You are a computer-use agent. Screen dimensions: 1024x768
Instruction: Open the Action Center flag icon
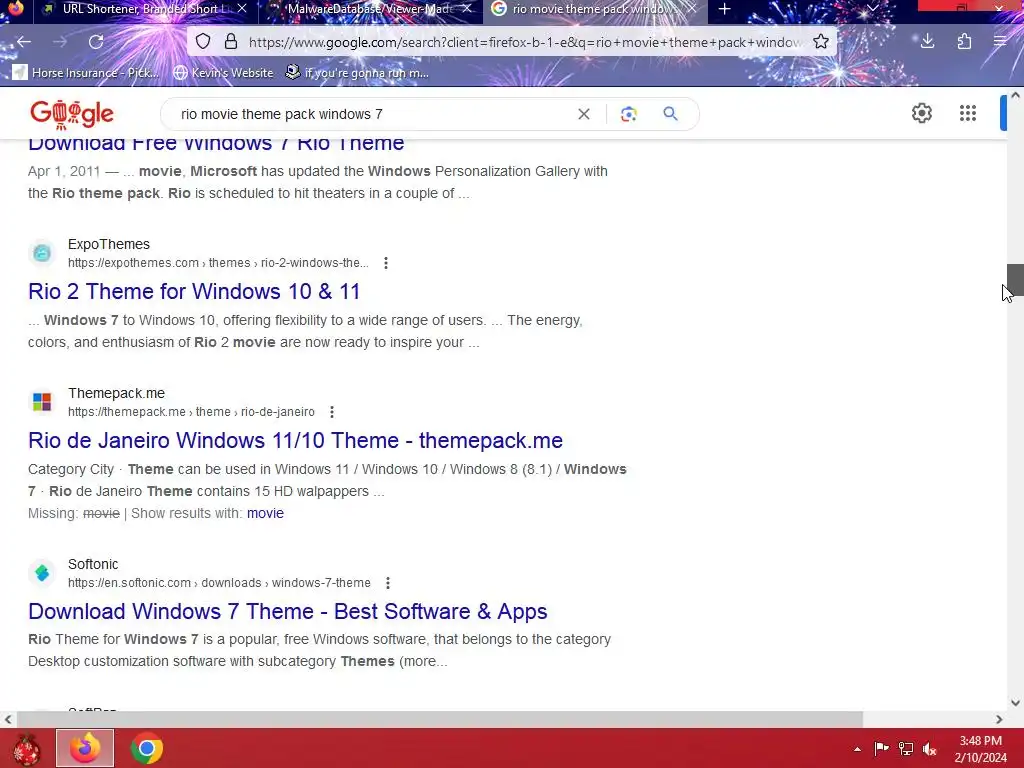(882, 748)
